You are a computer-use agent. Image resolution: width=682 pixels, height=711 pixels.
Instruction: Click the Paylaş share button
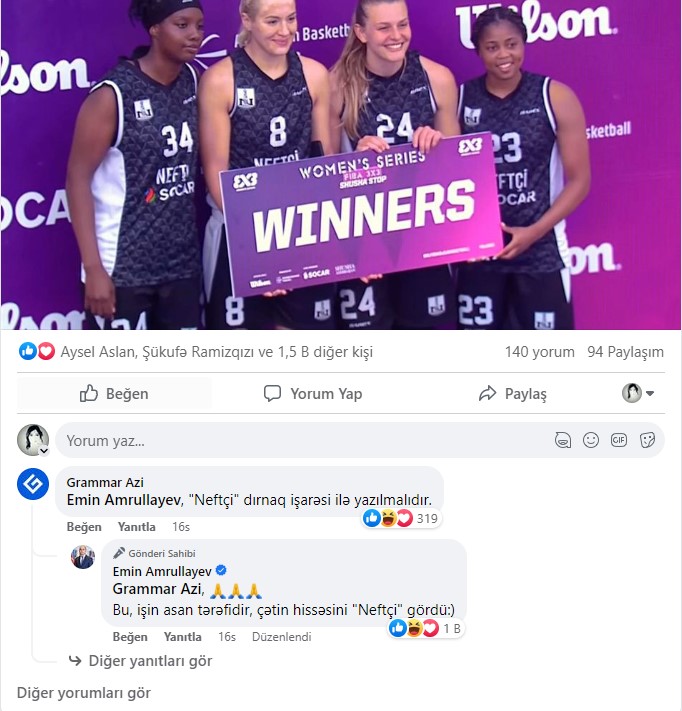[x=513, y=394]
